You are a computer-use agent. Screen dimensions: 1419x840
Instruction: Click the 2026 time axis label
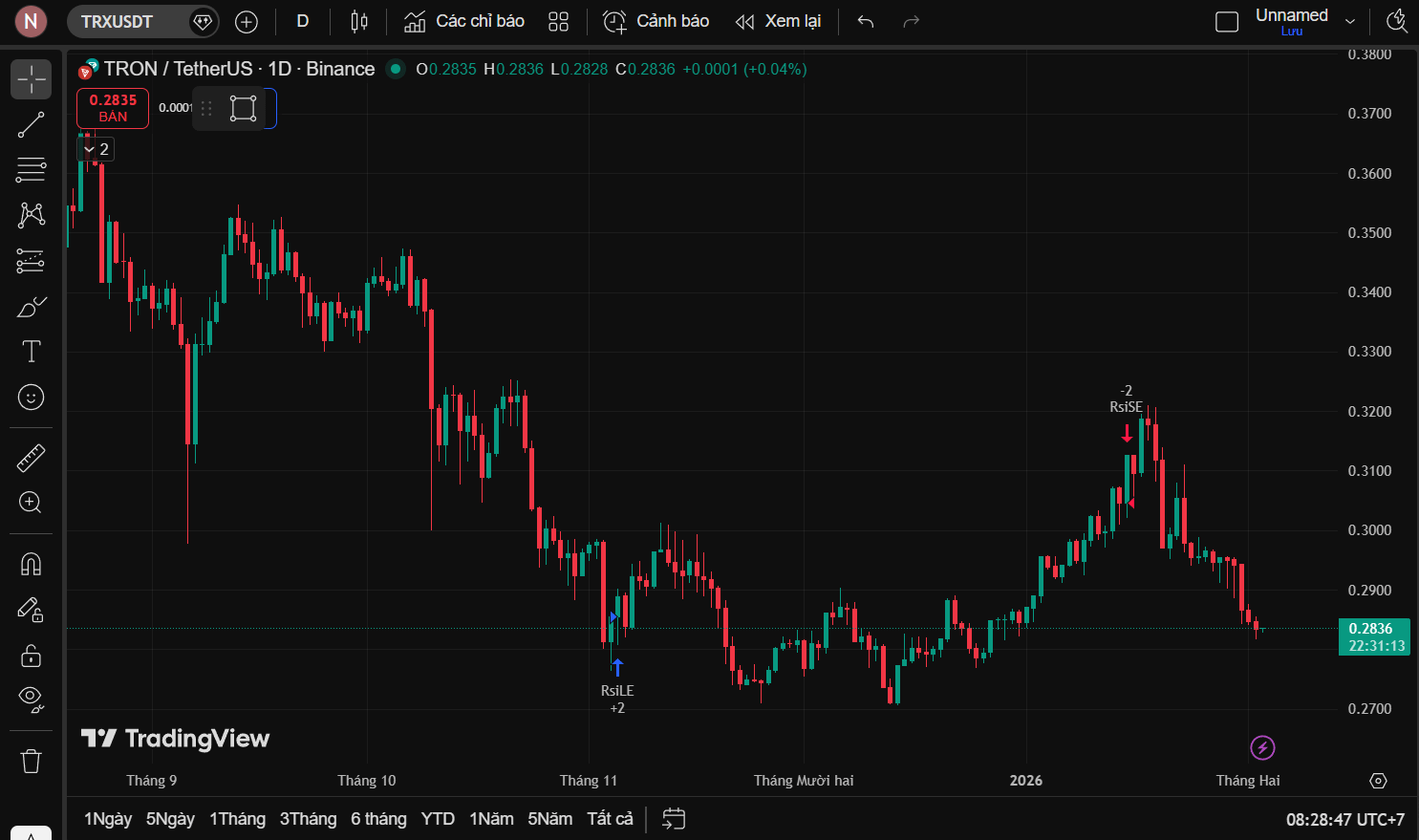point(1026,781)
